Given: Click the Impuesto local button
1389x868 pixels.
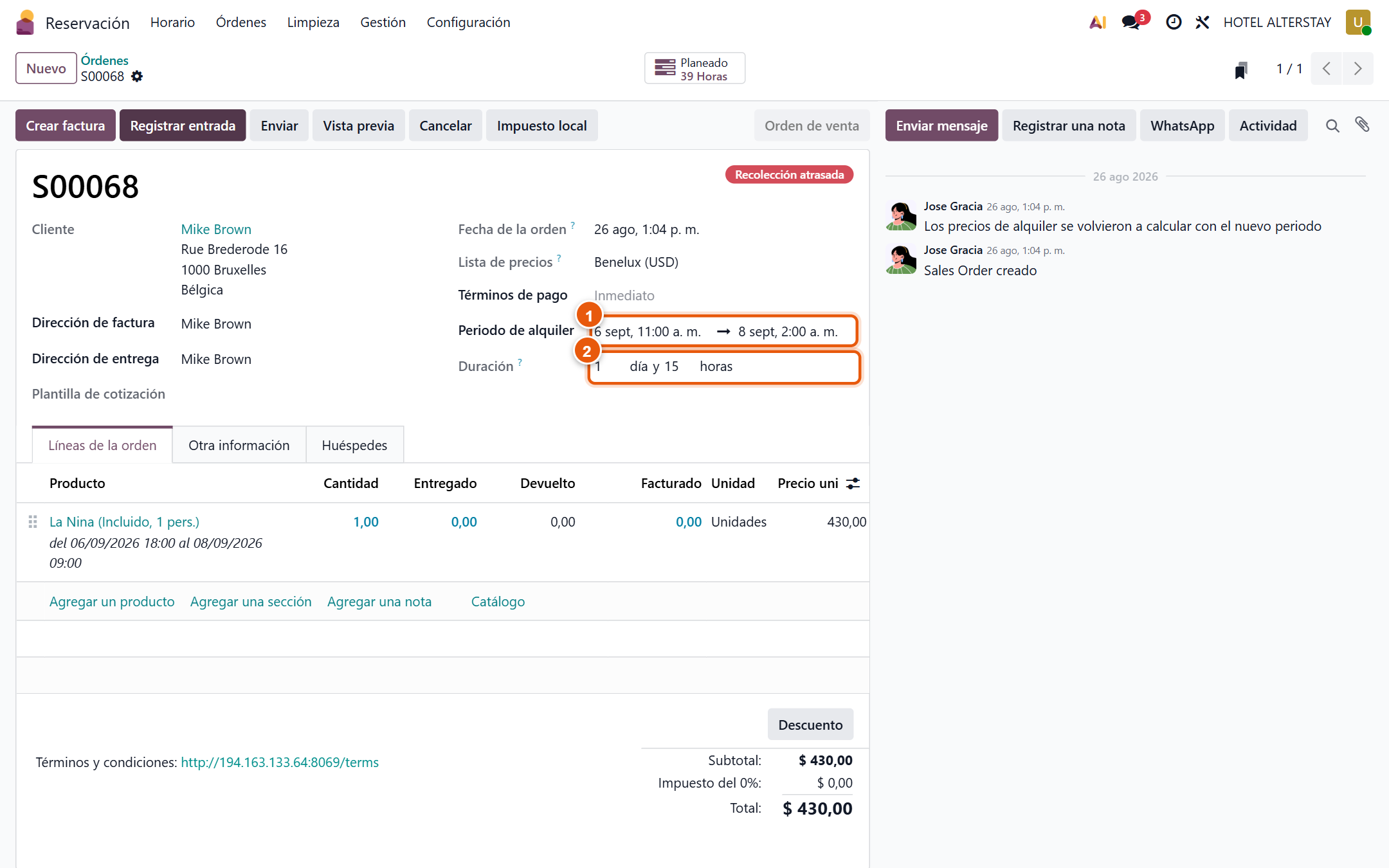Looking at the screenshot, I should (542, 125).
